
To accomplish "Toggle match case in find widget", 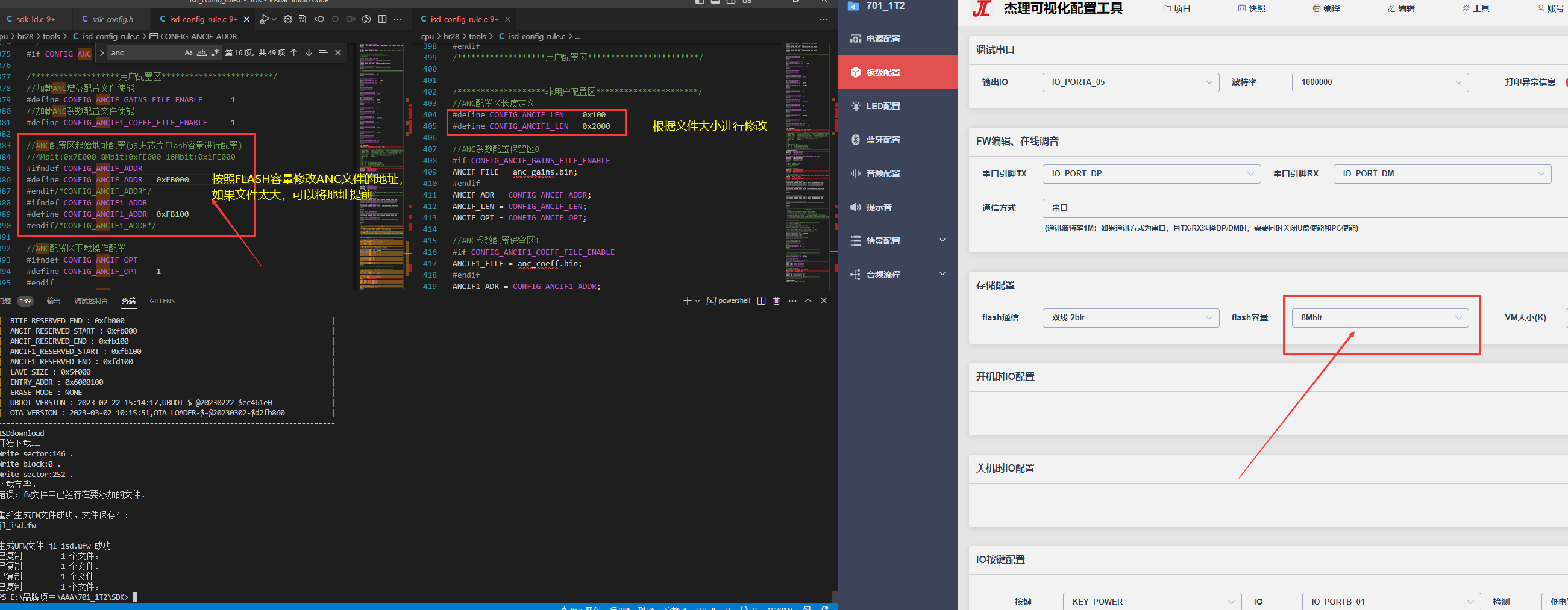I will (x=189, y=53).
